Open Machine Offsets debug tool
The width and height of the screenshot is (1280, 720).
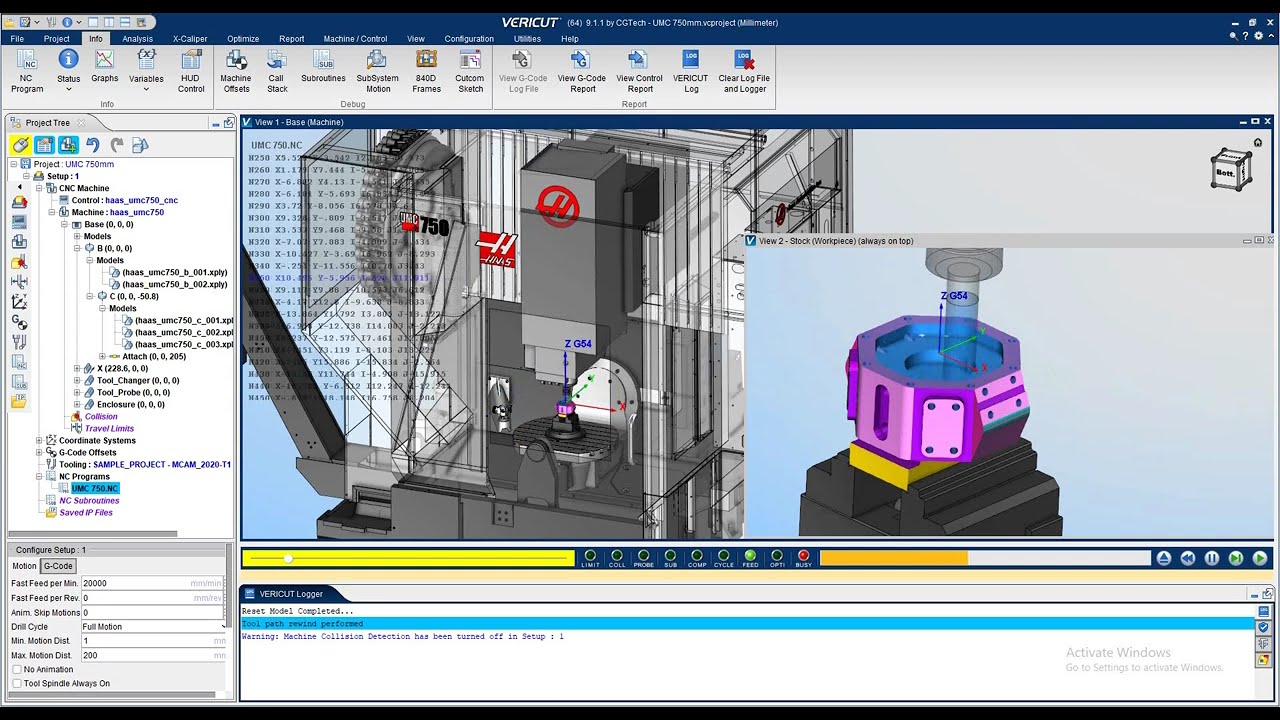click(236, 71)
